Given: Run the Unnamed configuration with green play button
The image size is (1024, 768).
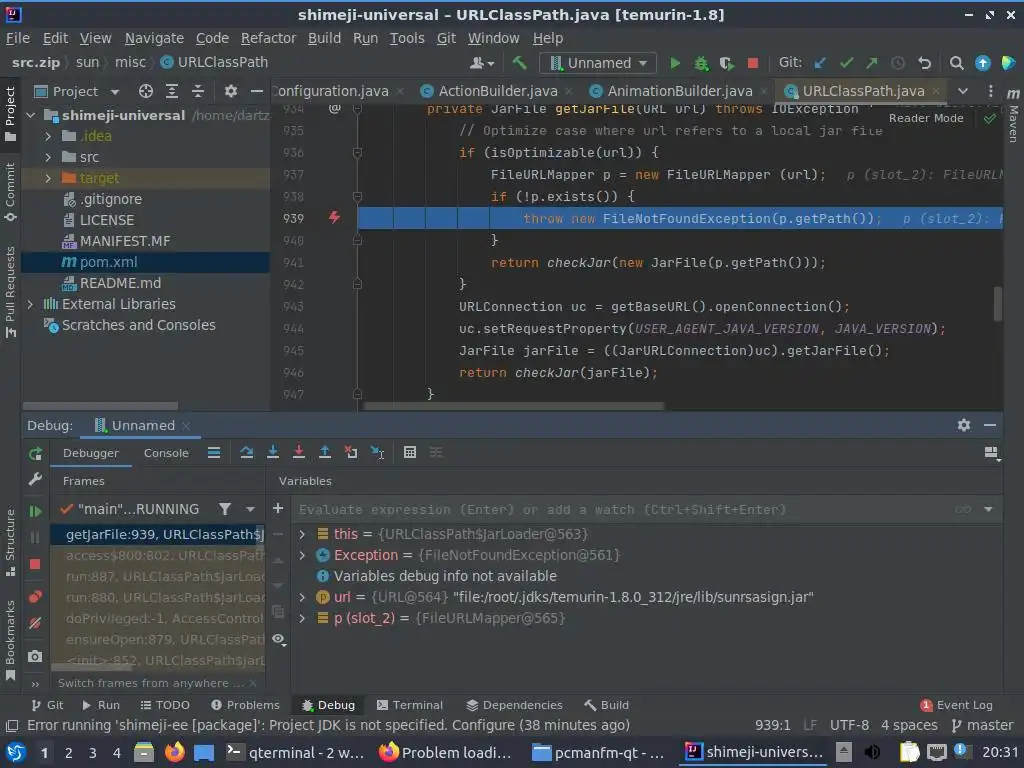Looking at the screenshot, I should [675, 63].
